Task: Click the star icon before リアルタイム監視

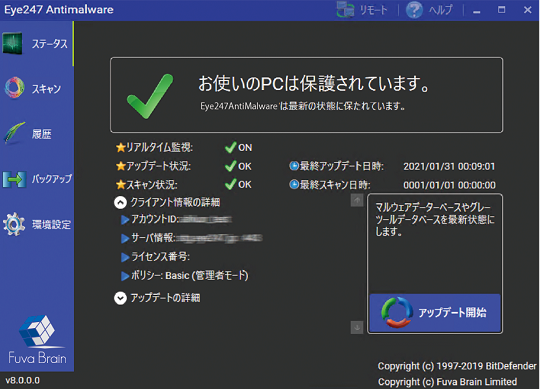Action: (x=121, y=148)
